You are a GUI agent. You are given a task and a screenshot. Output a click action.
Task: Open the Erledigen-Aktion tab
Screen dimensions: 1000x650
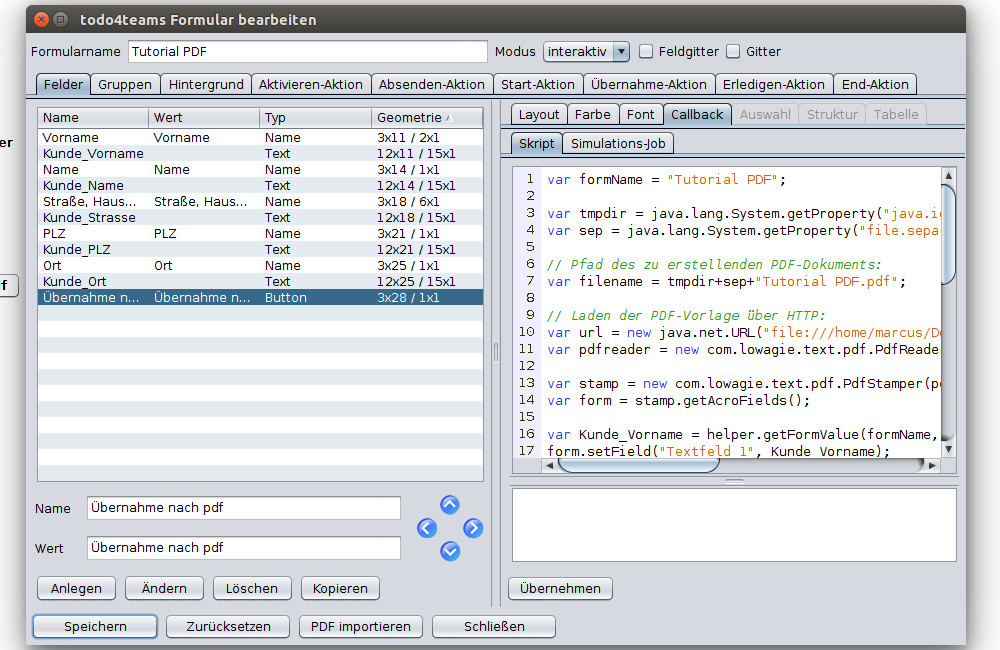[x=774, y=84]
